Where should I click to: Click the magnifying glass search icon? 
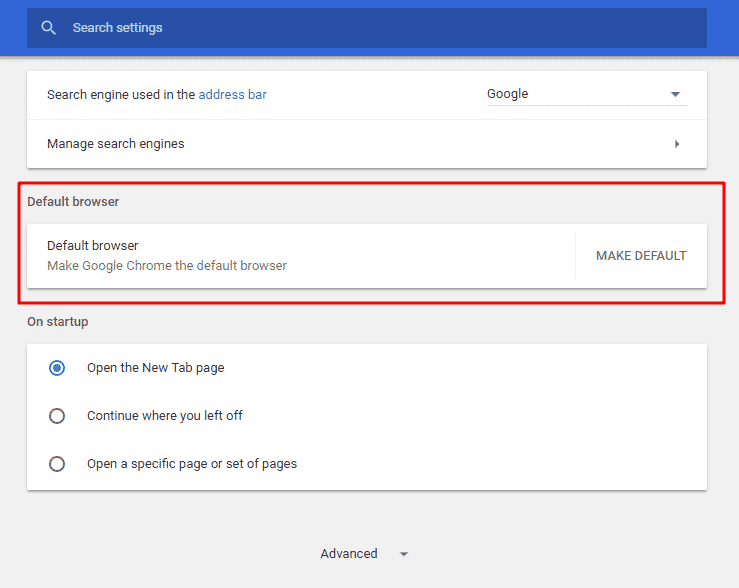48,28
